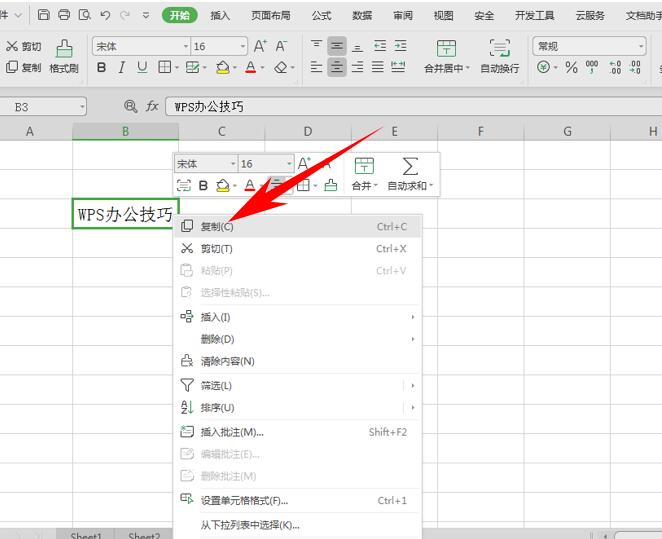Toggle Underline in the ribbon

click(x=142, y=67)
